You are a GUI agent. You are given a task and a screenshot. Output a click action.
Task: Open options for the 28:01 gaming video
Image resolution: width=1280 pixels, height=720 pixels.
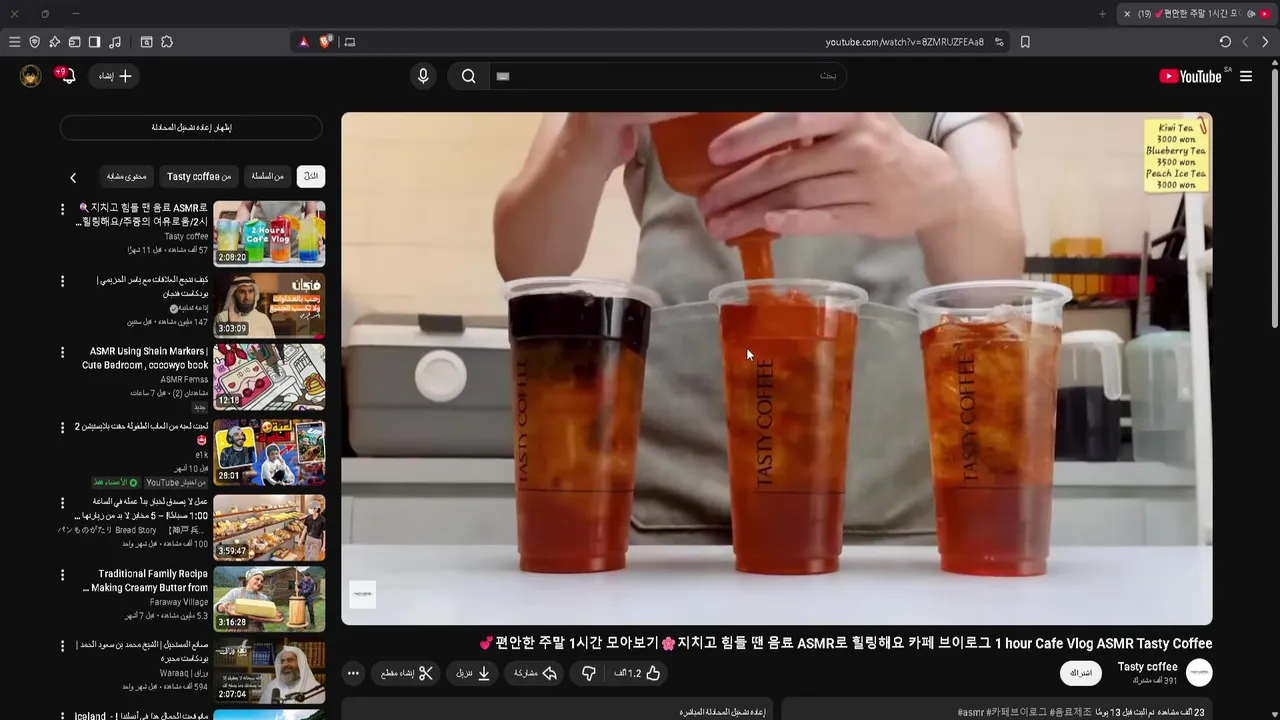pyautogui.click(x=62, y=427)
